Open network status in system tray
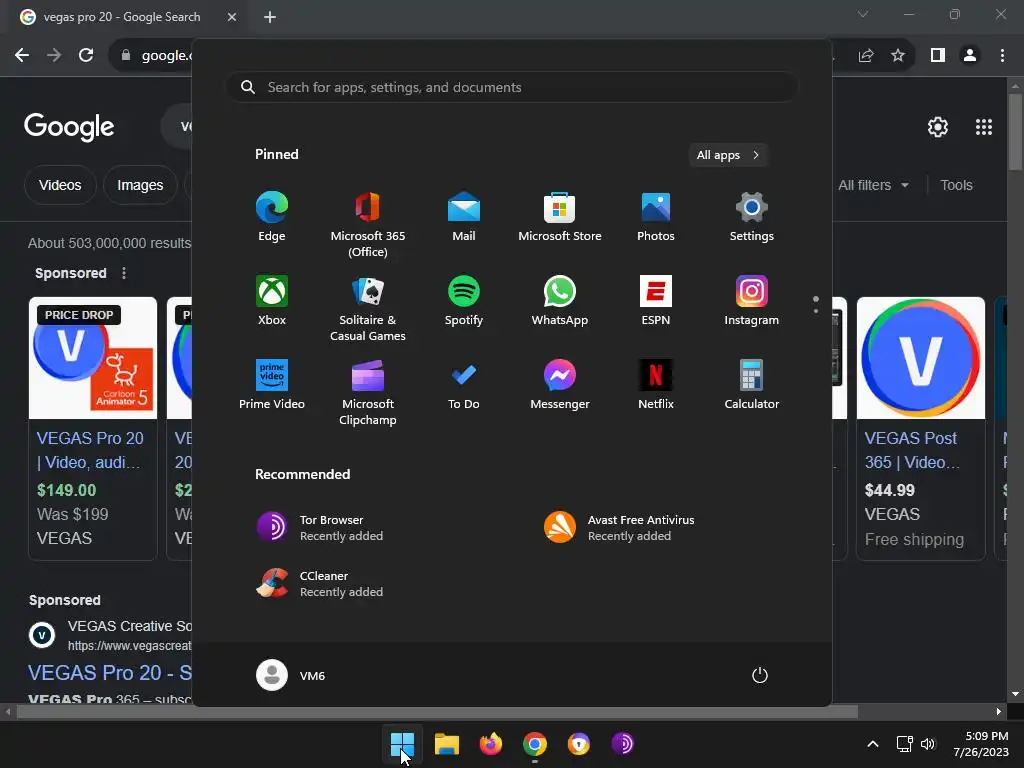The width and height of the screenshot is (1024, 768). (x=904, y=744)
